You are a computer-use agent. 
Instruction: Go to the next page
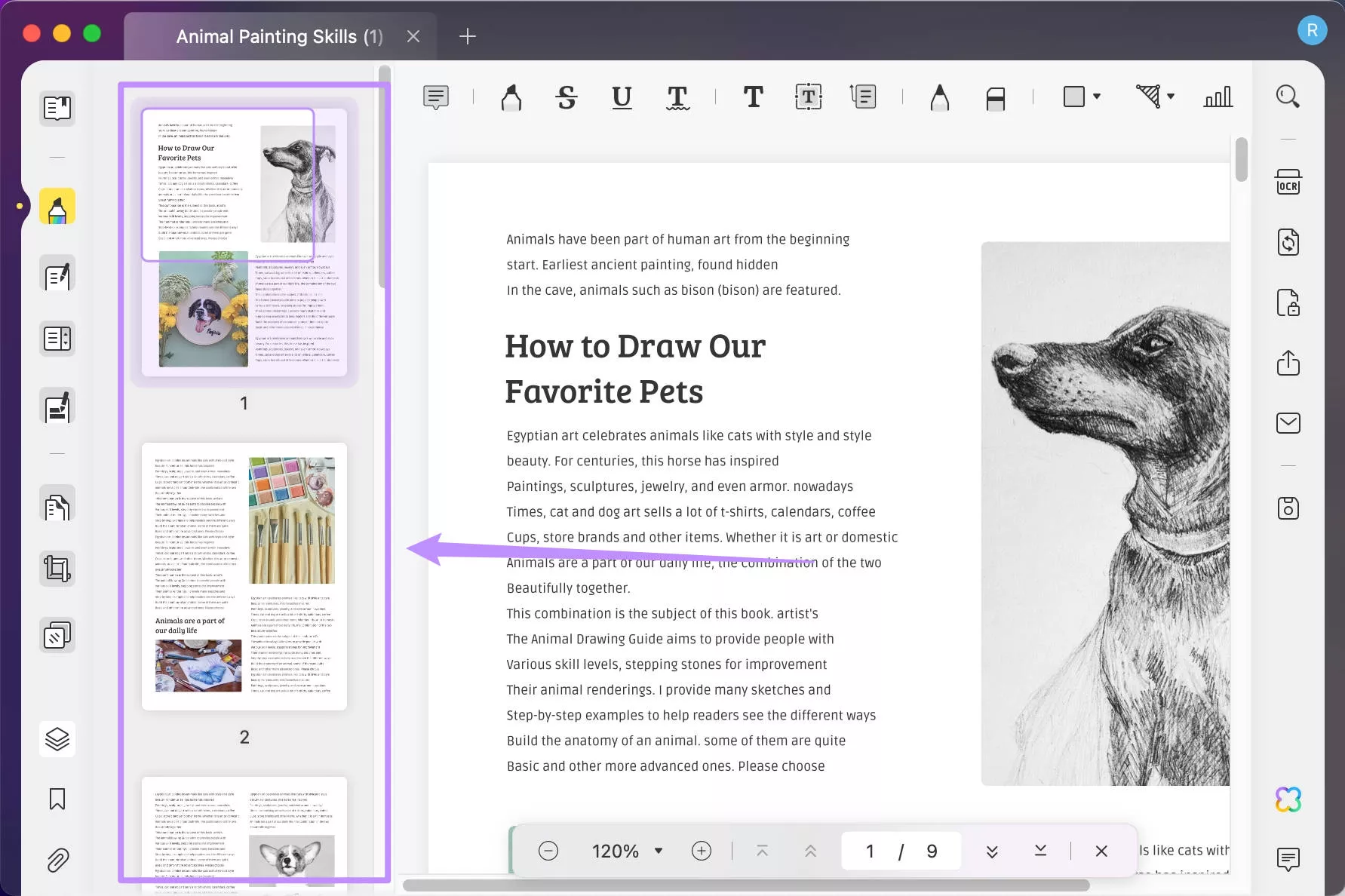click(992, 851)
